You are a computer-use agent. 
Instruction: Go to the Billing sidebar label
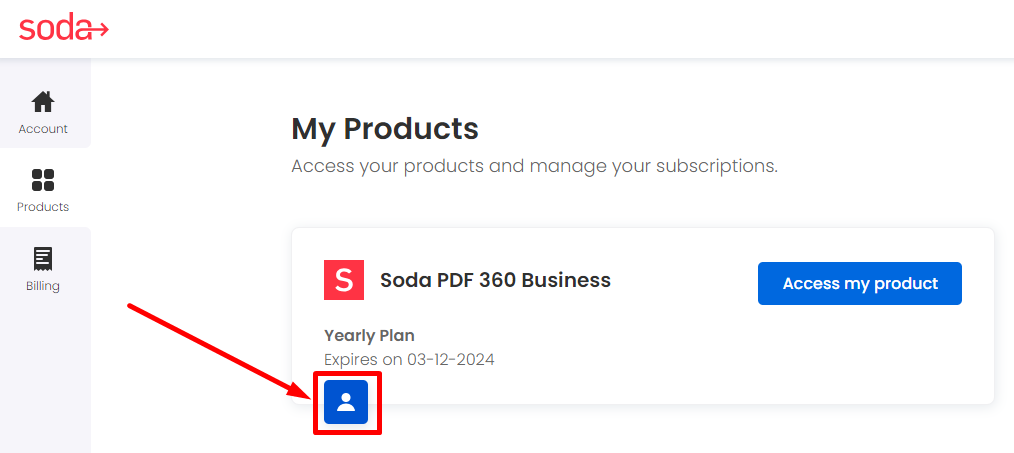[43, 286]
